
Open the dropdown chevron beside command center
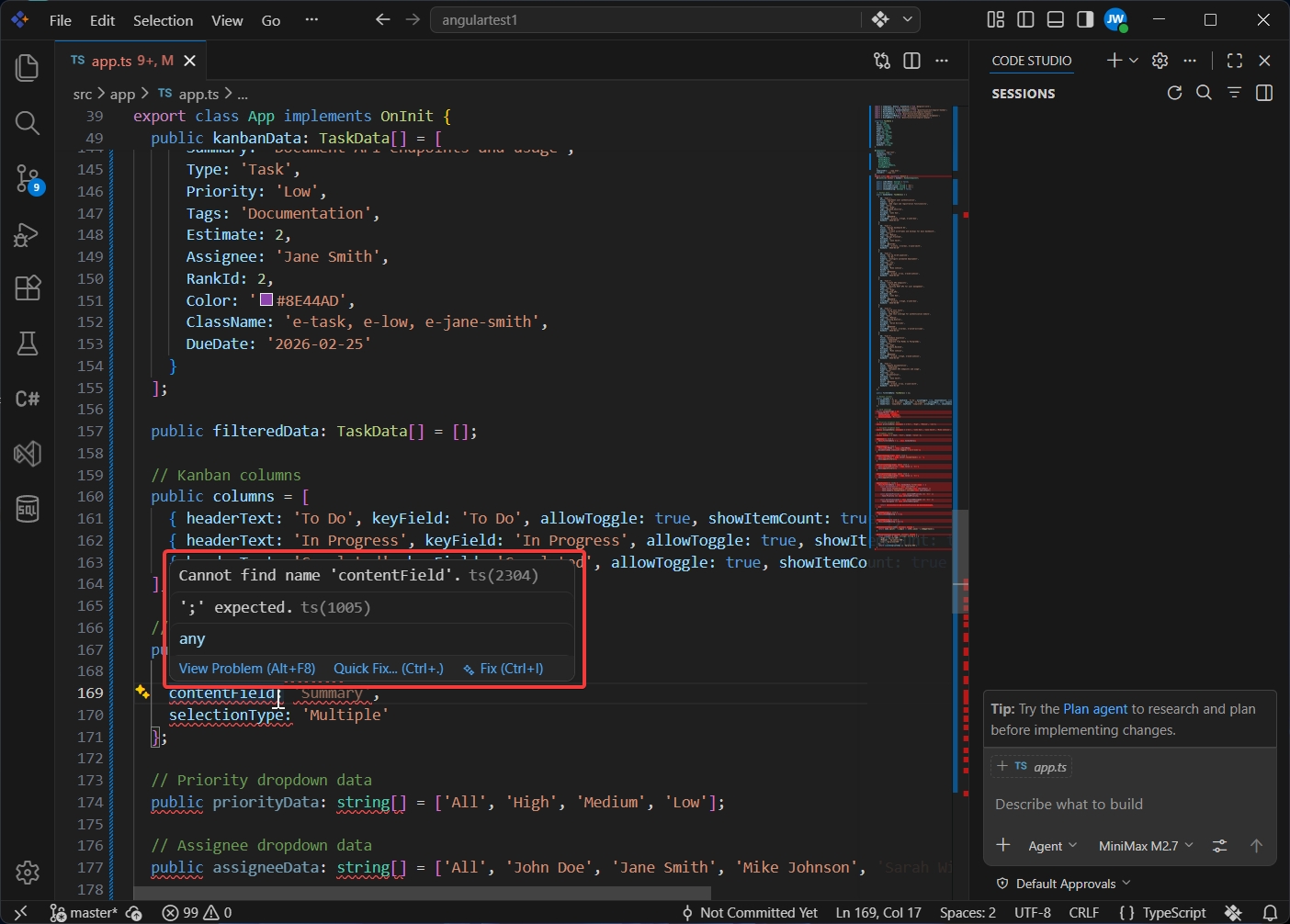908,19
